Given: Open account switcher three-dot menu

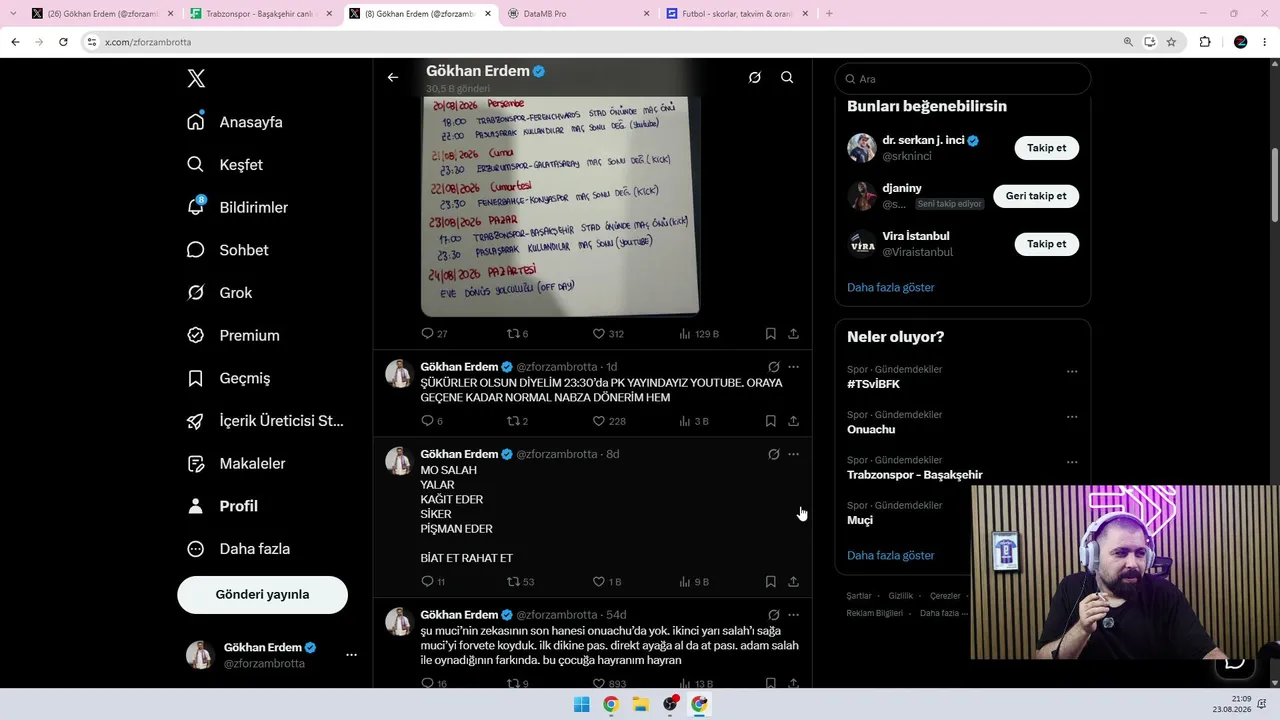Looking at the screenshot, I should 351,655.
